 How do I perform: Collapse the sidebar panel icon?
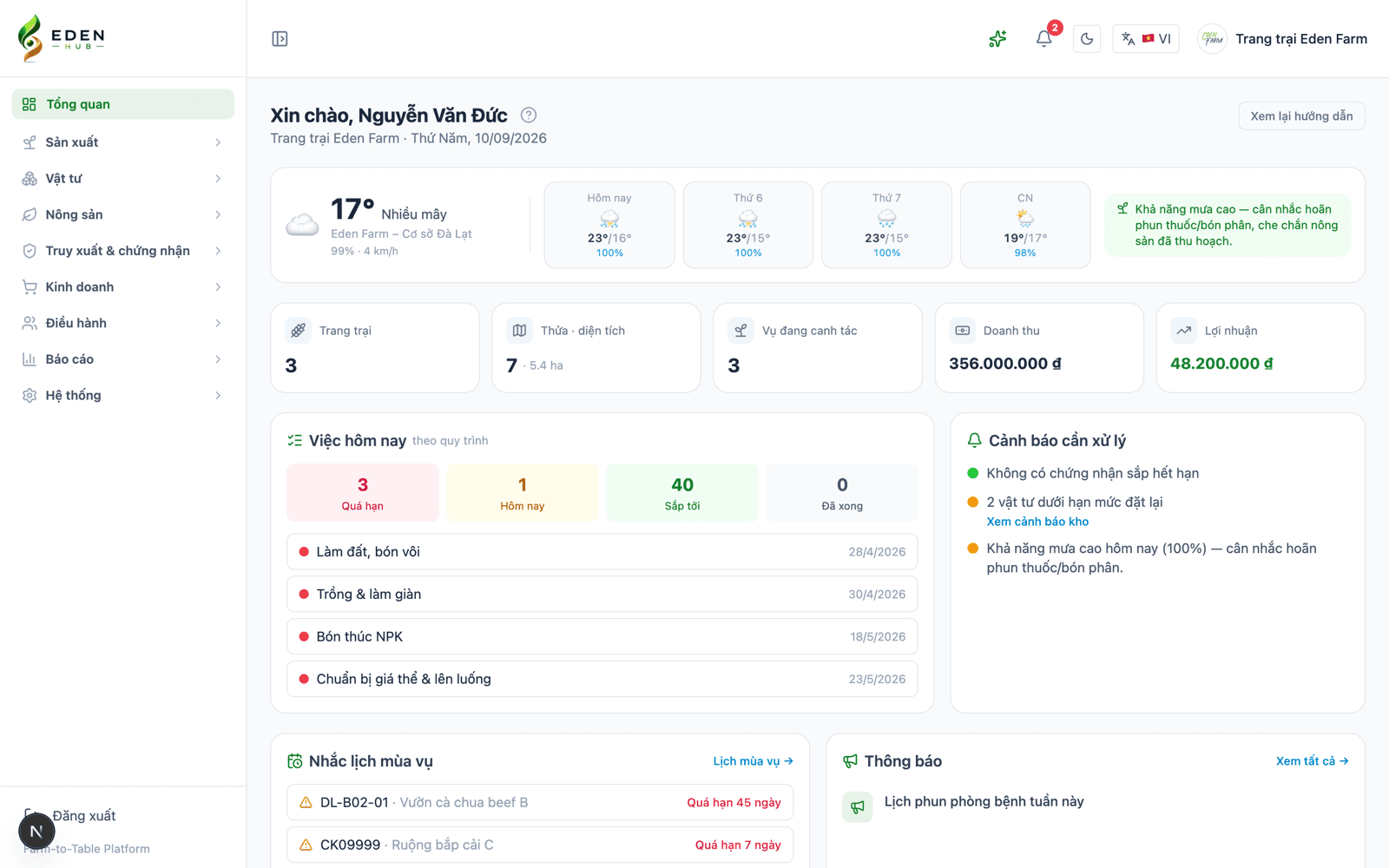(x=280, y=39)
